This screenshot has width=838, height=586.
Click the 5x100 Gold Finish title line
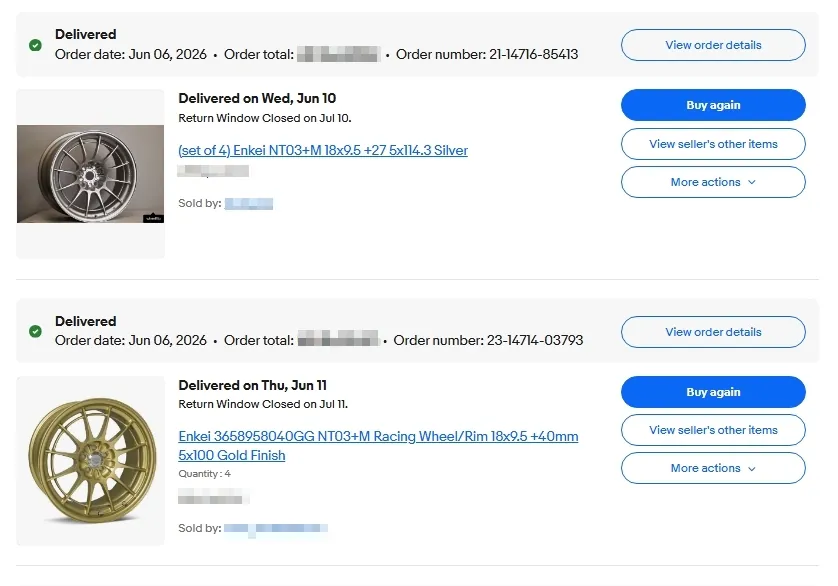(x=231, y=456)
